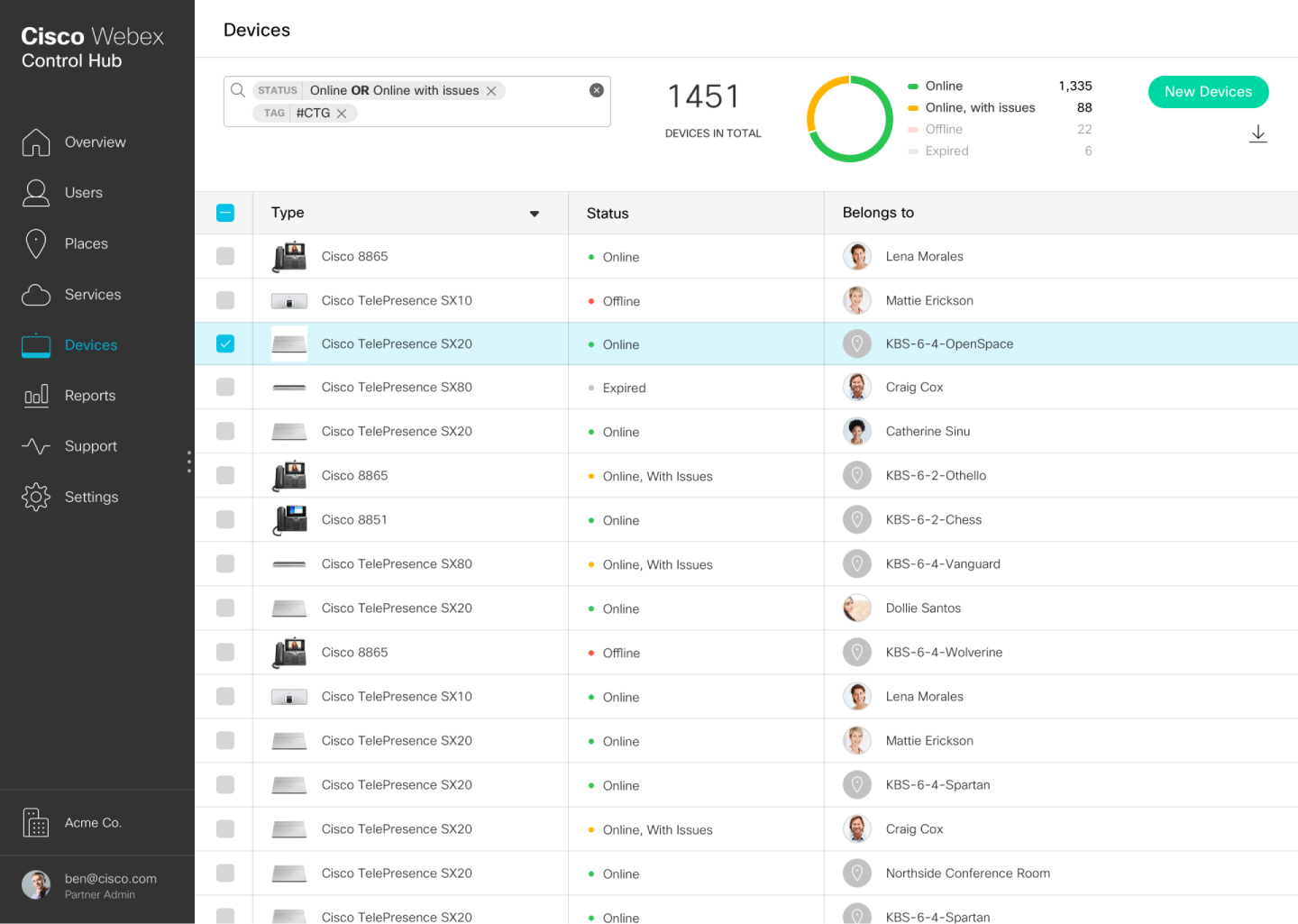The height and width of the screenshot is (924, 1298).
Task: Check the Cisco 8865 Lena Morales row
Action: tap(225, 256)
